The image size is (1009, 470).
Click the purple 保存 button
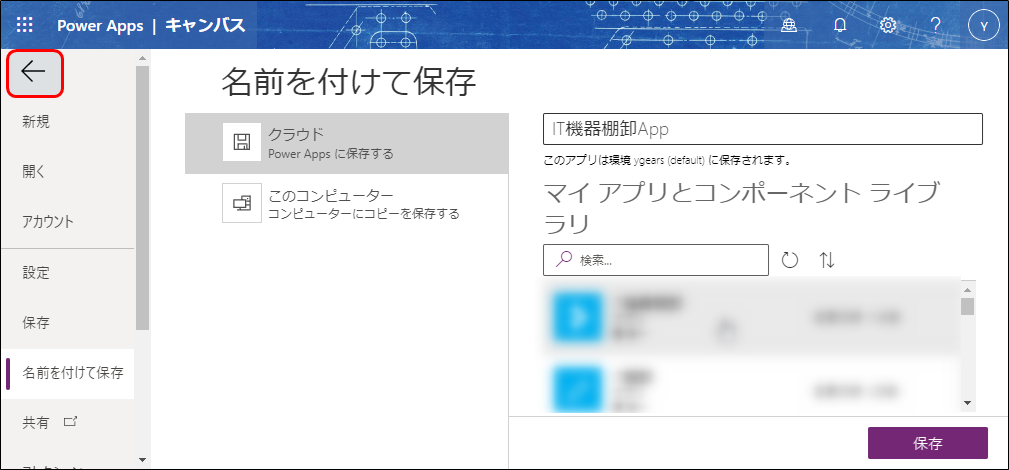tap(927, 443)
